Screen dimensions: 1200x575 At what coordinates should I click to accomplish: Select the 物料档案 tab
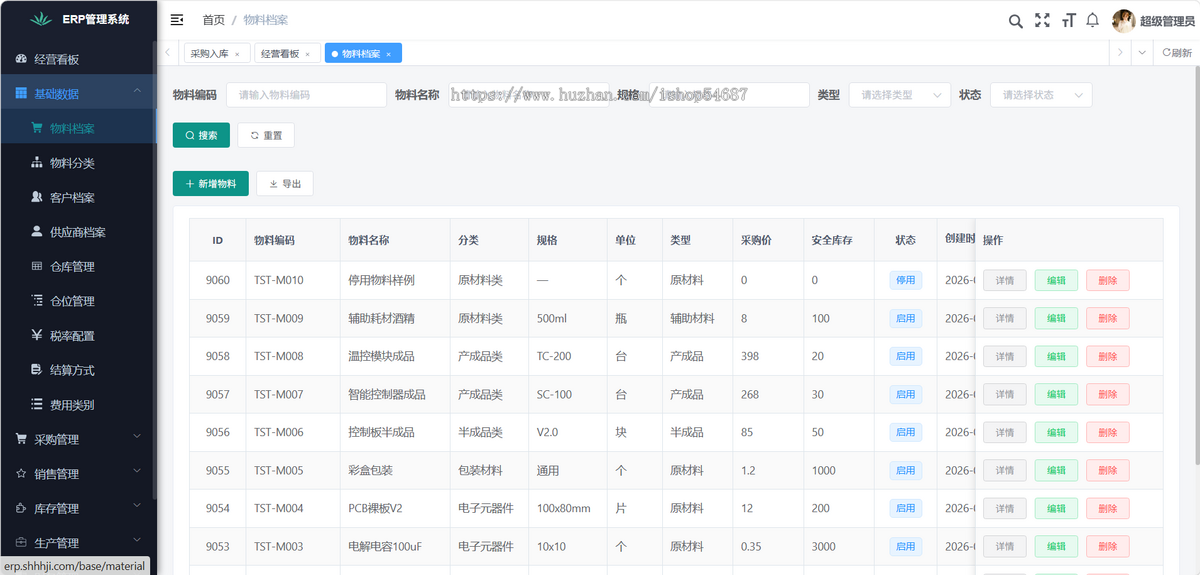click(x=361, y=54)
